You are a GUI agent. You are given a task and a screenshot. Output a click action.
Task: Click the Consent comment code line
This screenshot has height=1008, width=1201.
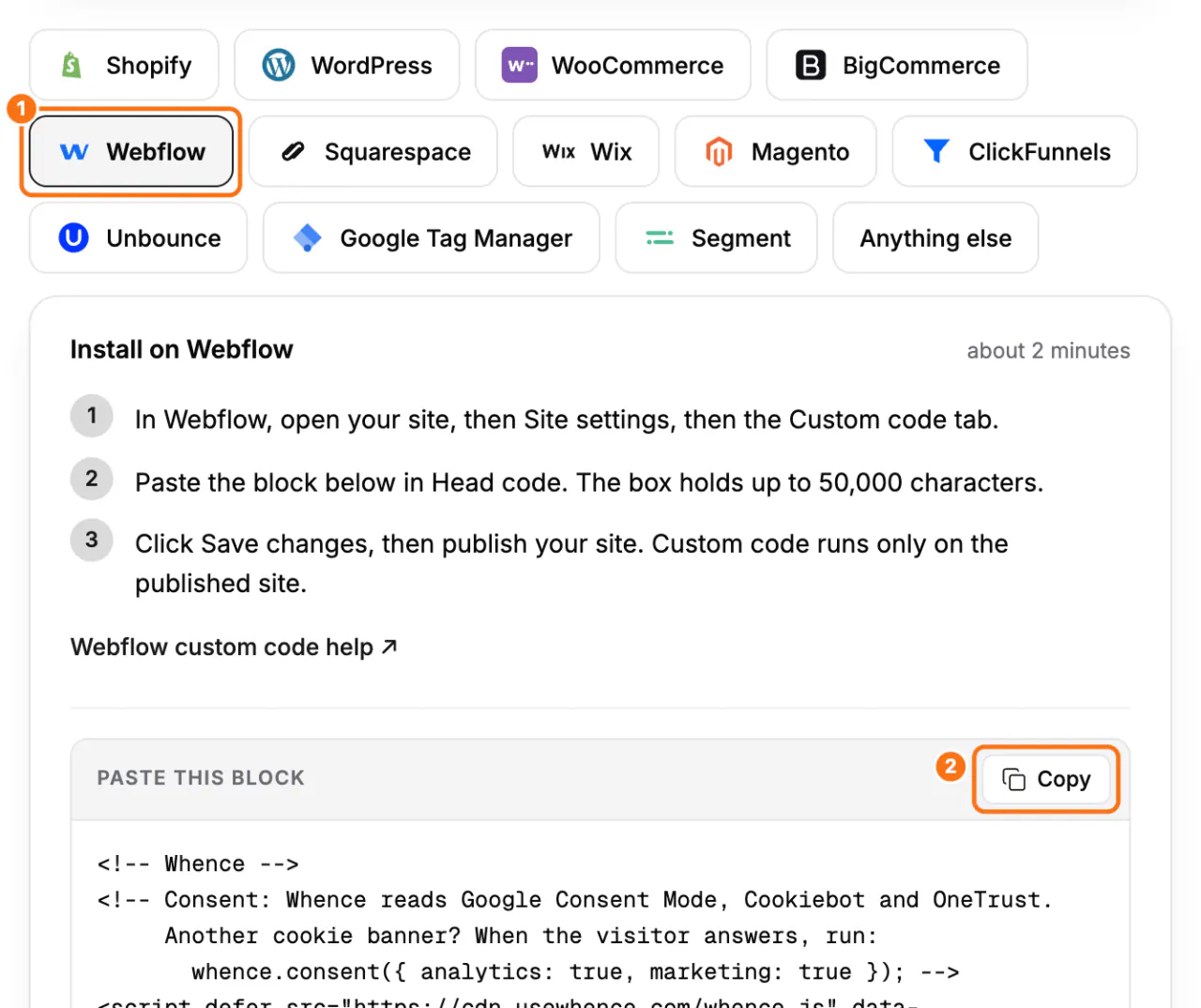pos(574,899)
